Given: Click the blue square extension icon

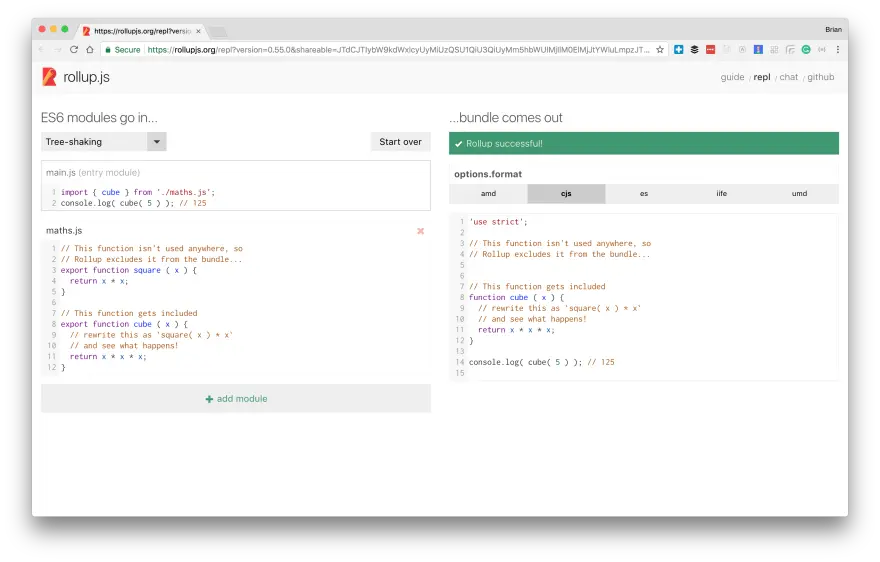Looking at the screenshot, I should point(758,49).
